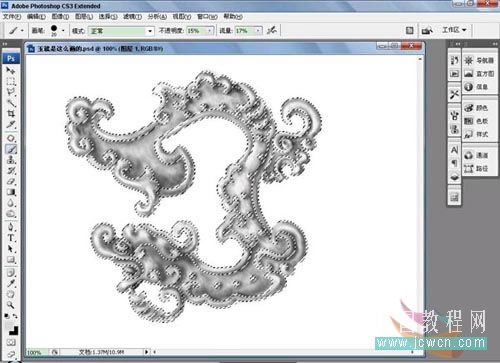Select the Hand tool
This screenshot has height=363, width=500.
coord(11,294)
